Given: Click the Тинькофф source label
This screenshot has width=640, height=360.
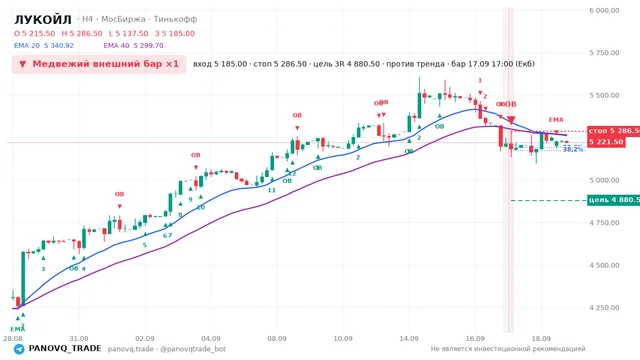Looking at the screenshot, I should (x=175, y=19).
